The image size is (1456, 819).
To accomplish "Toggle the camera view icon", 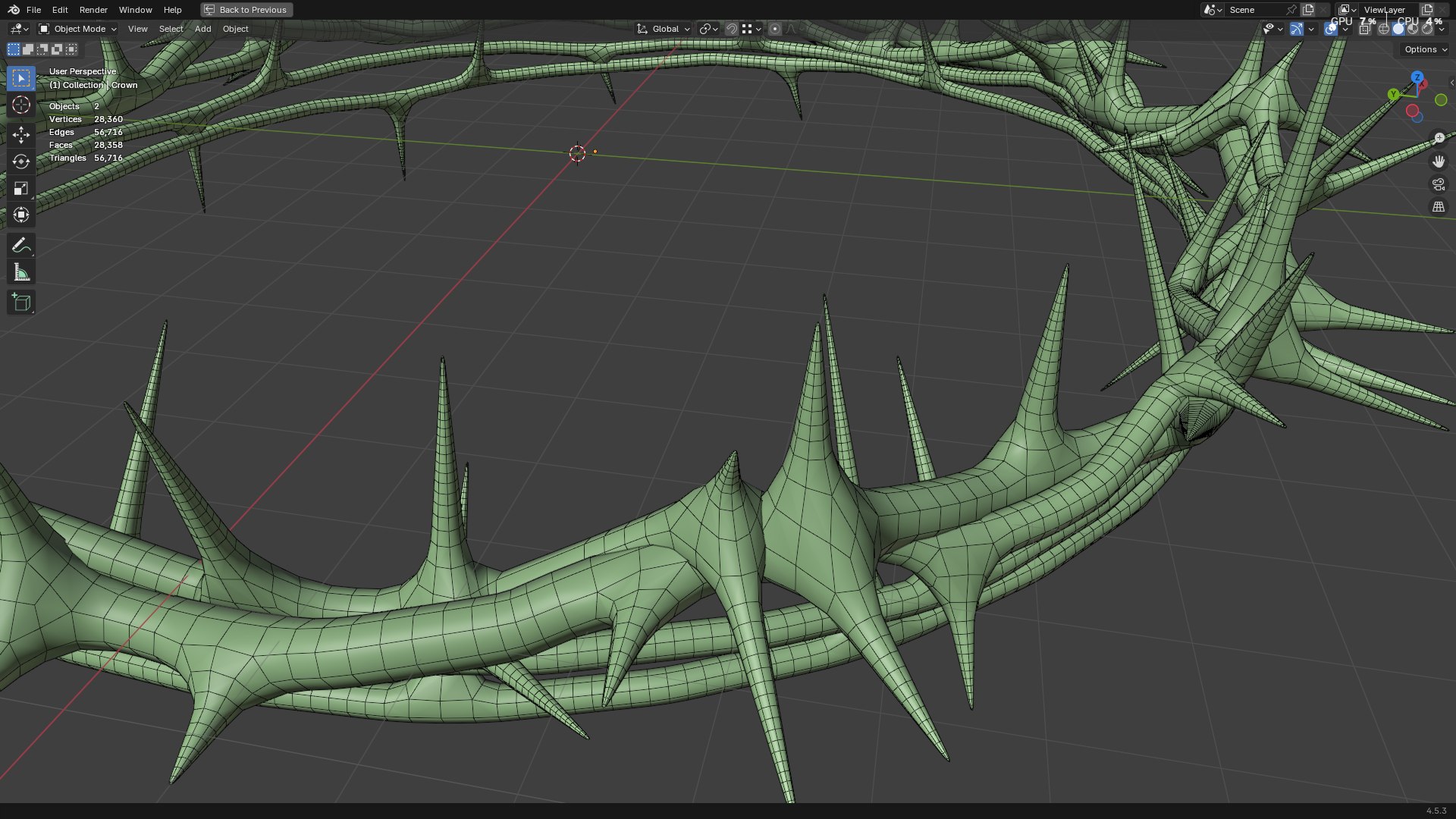I will pyautogui.click(x=1439, y=184).
